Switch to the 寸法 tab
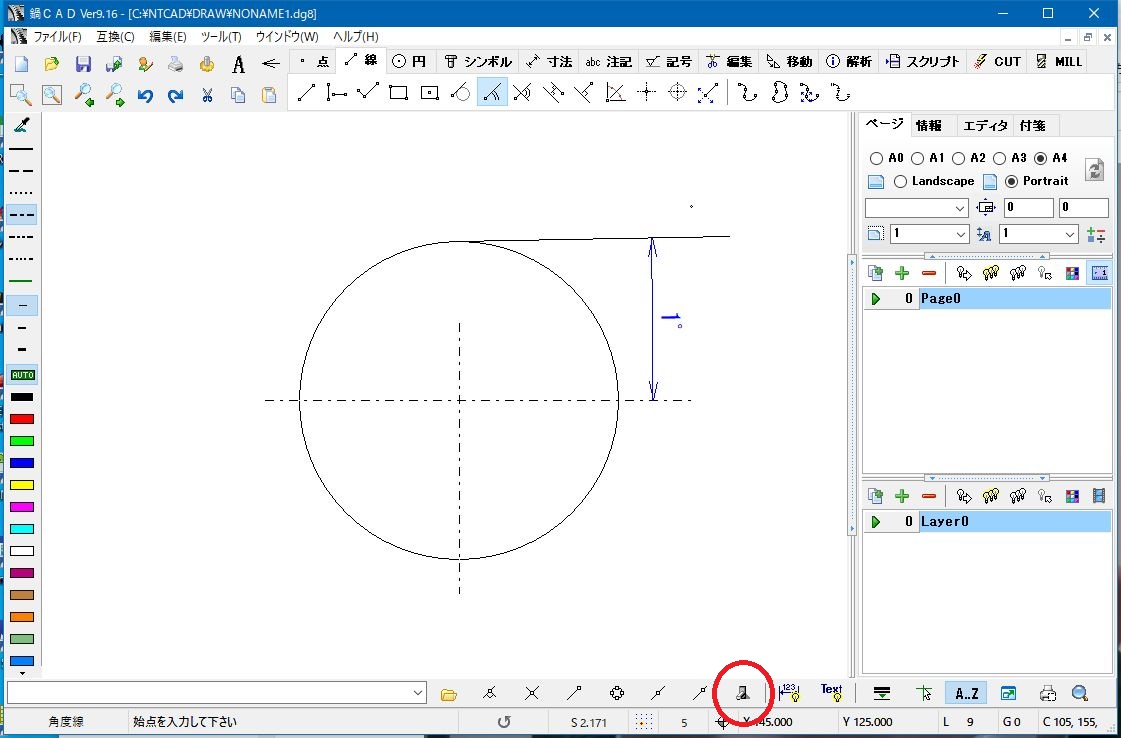 pyautogui.click(x=549, y=62)
